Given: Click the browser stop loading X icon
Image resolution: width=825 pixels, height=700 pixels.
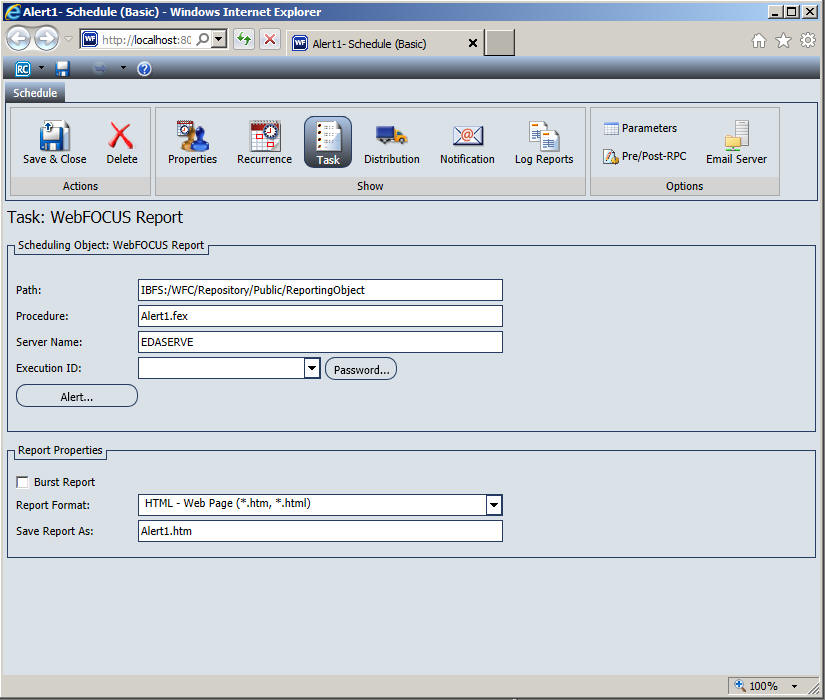Looking at the screenshot, I should tap(270, 39).
